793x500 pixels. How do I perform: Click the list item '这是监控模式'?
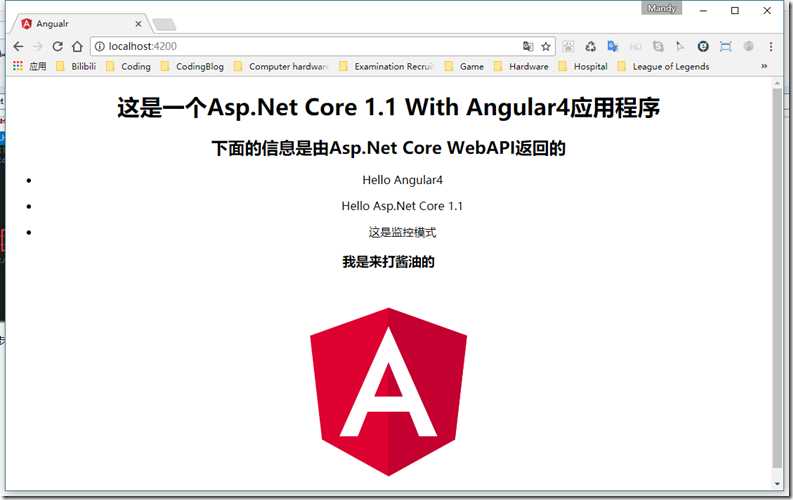pyautogui.click(x=402, y=233)
